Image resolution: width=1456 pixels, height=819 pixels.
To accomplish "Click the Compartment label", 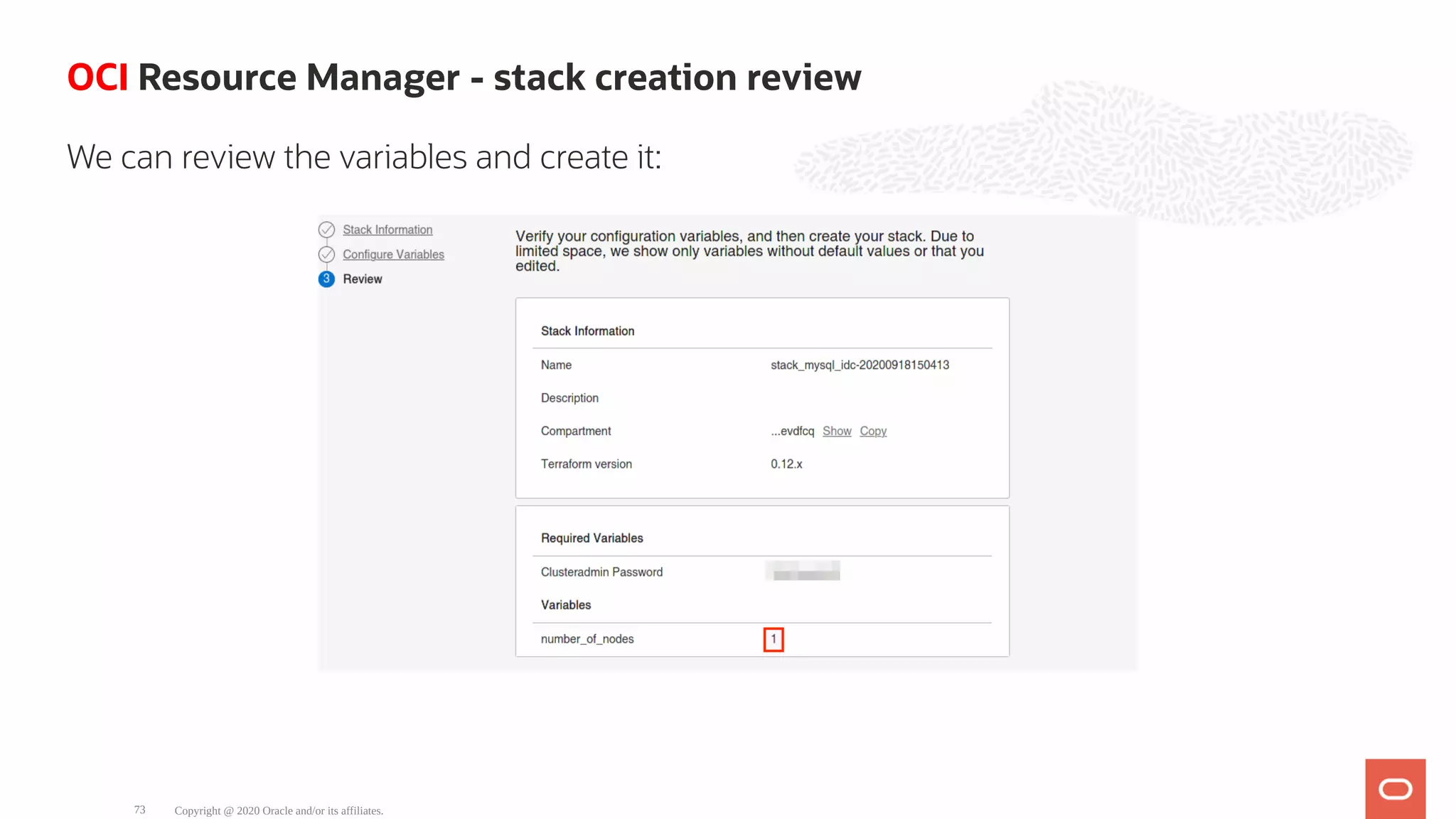I will pos(576,431).
